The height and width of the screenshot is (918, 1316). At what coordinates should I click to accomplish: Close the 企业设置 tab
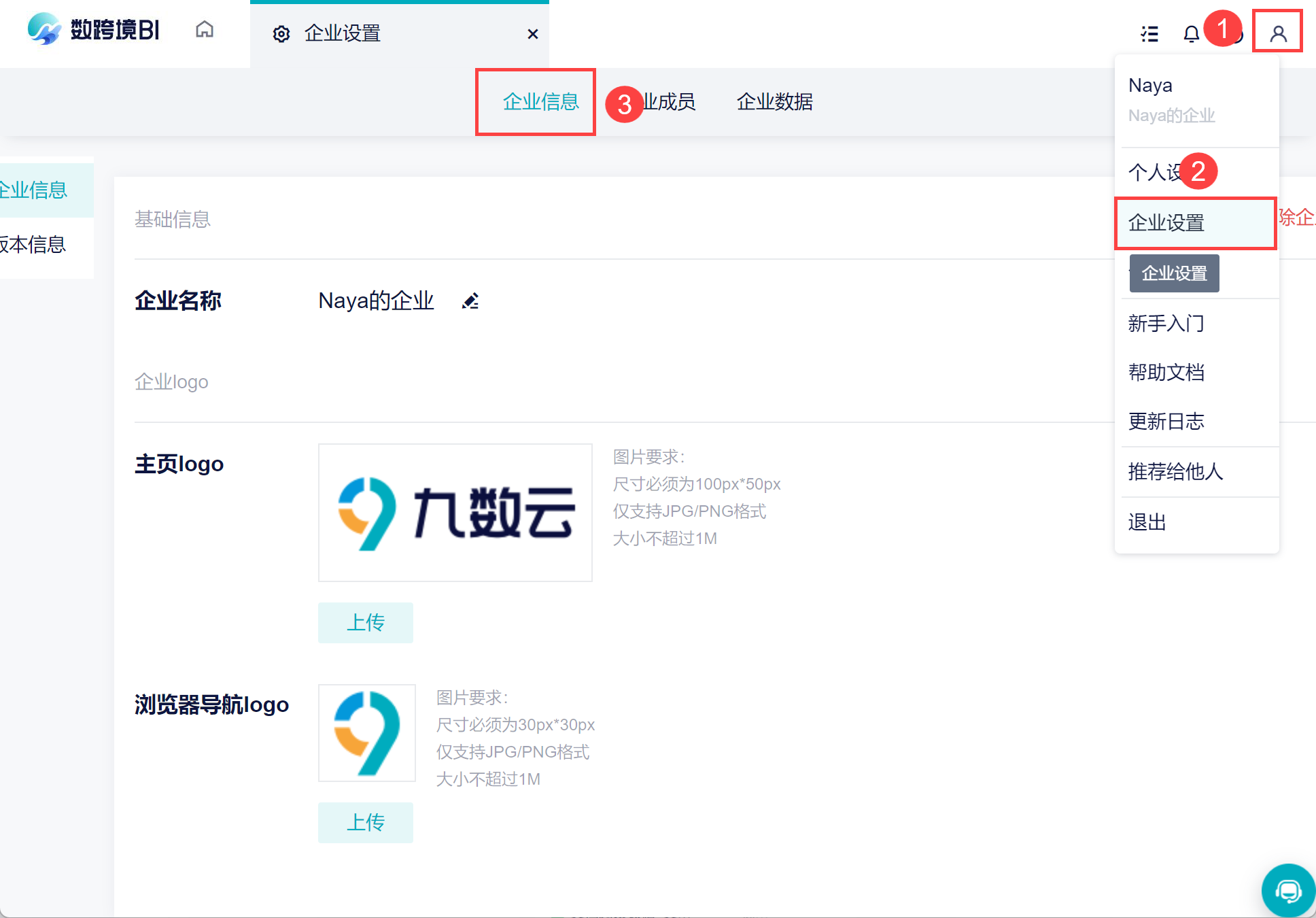(533, 34)
